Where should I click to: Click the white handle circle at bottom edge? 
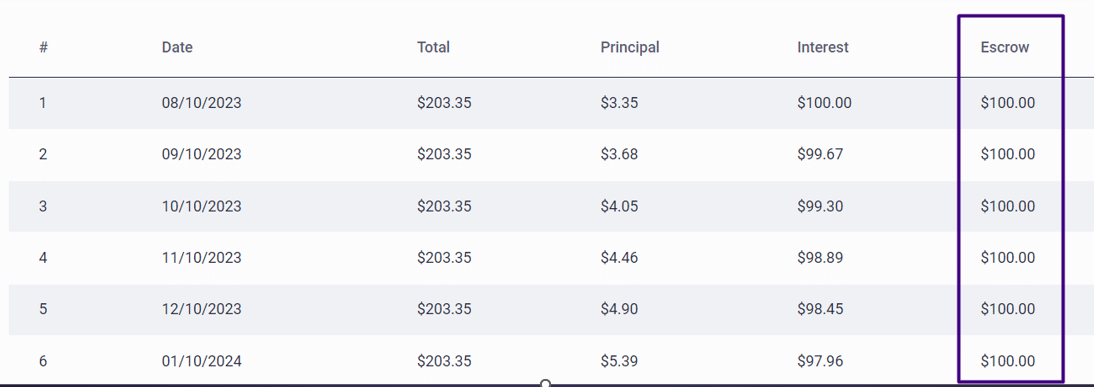tap(546, 384)
